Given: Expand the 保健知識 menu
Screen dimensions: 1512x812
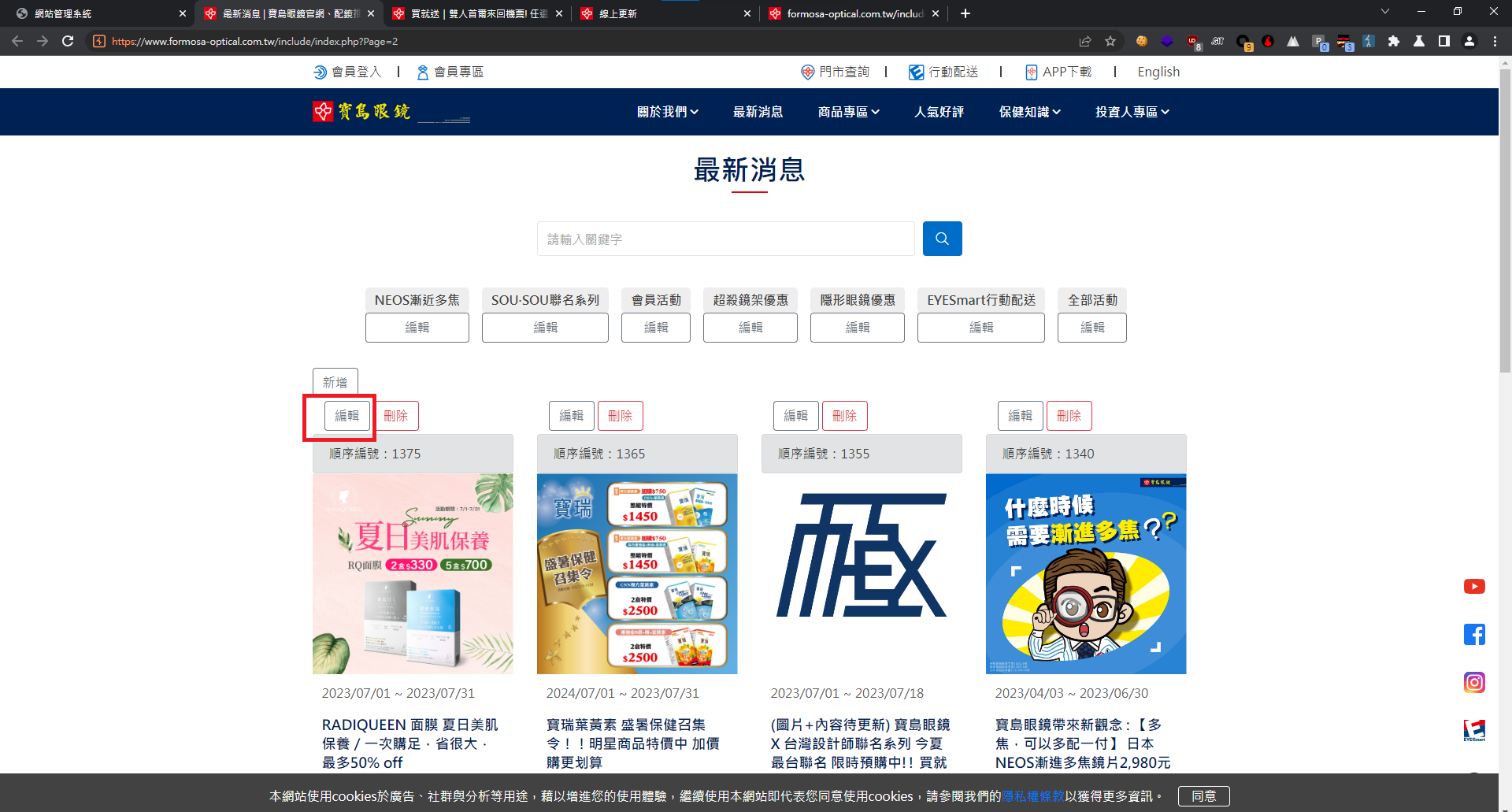Looking at the screenshot, I should [x=1030, y=112].
